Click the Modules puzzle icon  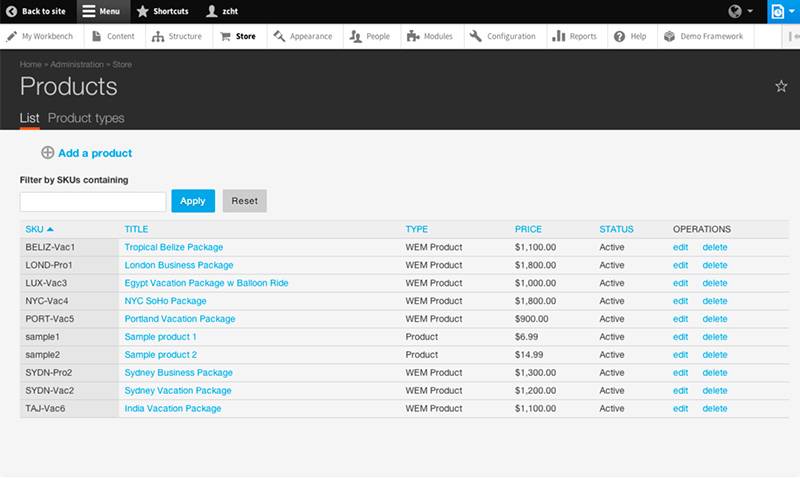pyautogui.click(x=413, y=36)
